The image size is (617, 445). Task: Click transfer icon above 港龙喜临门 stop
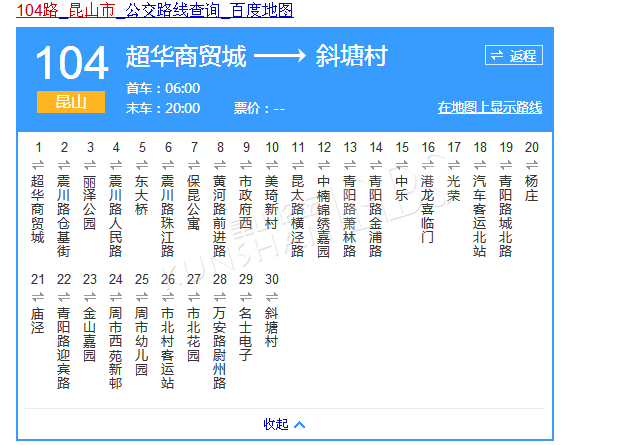coord(427,164)
